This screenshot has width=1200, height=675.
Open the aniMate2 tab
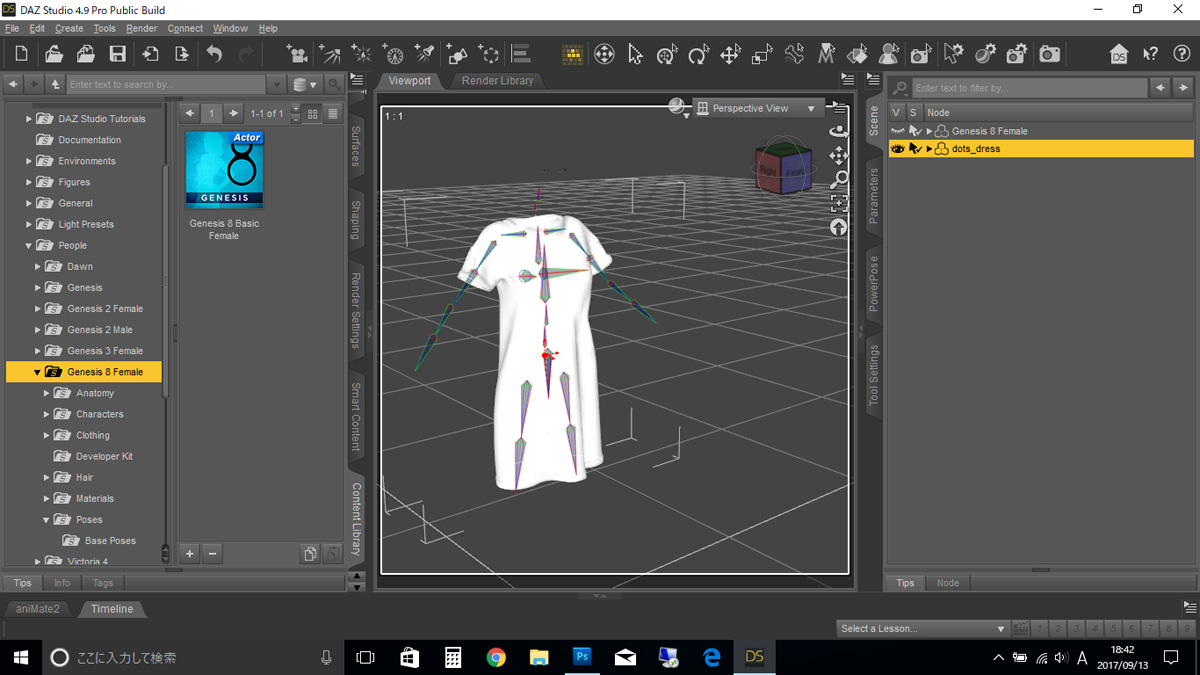(x=38, y=609)
